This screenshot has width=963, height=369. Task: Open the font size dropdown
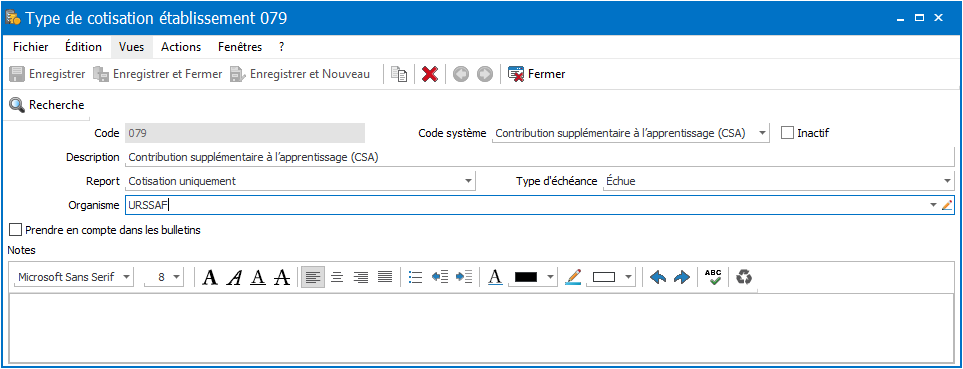177,278
